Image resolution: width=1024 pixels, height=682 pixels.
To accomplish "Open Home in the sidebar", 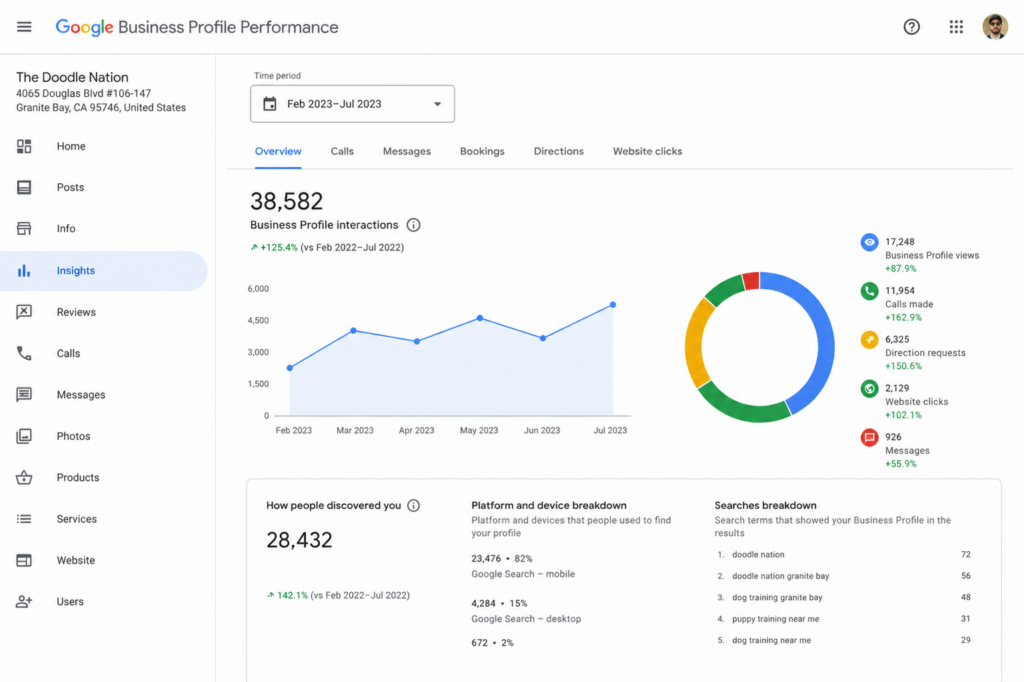I will [x=104, y=146].
